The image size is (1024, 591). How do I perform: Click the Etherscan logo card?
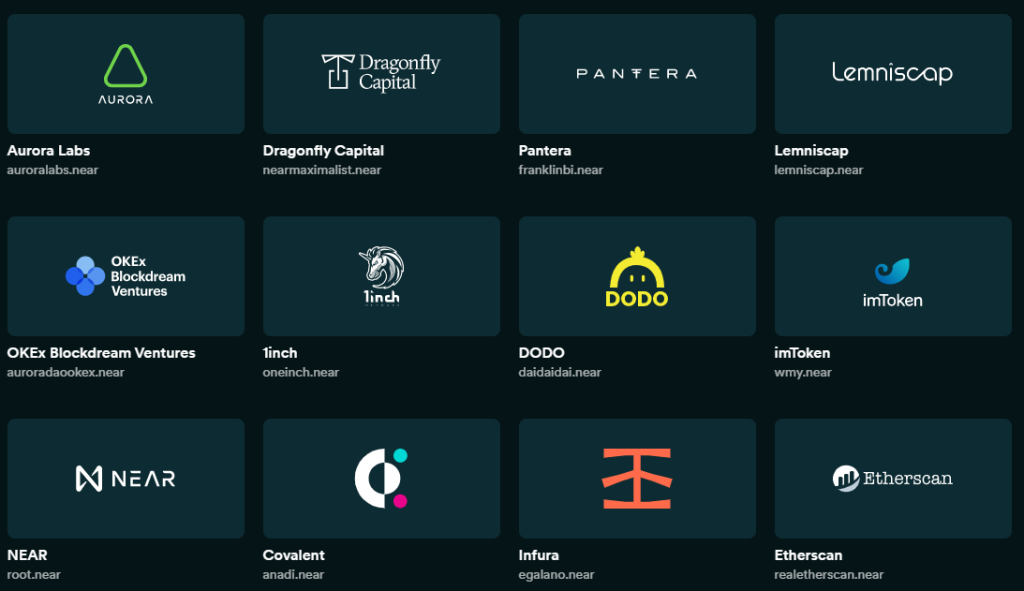pos(893,479)
